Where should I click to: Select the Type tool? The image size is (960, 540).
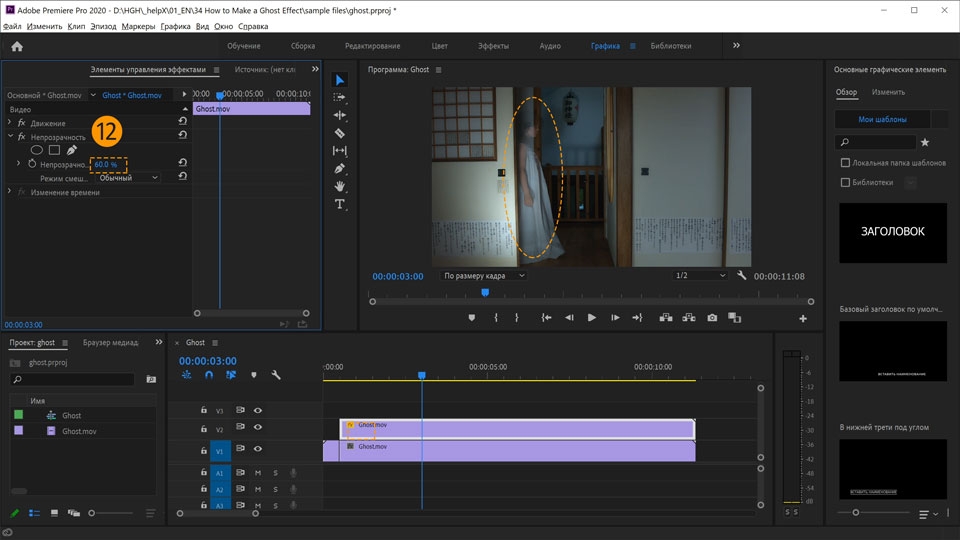click(340, 204)
